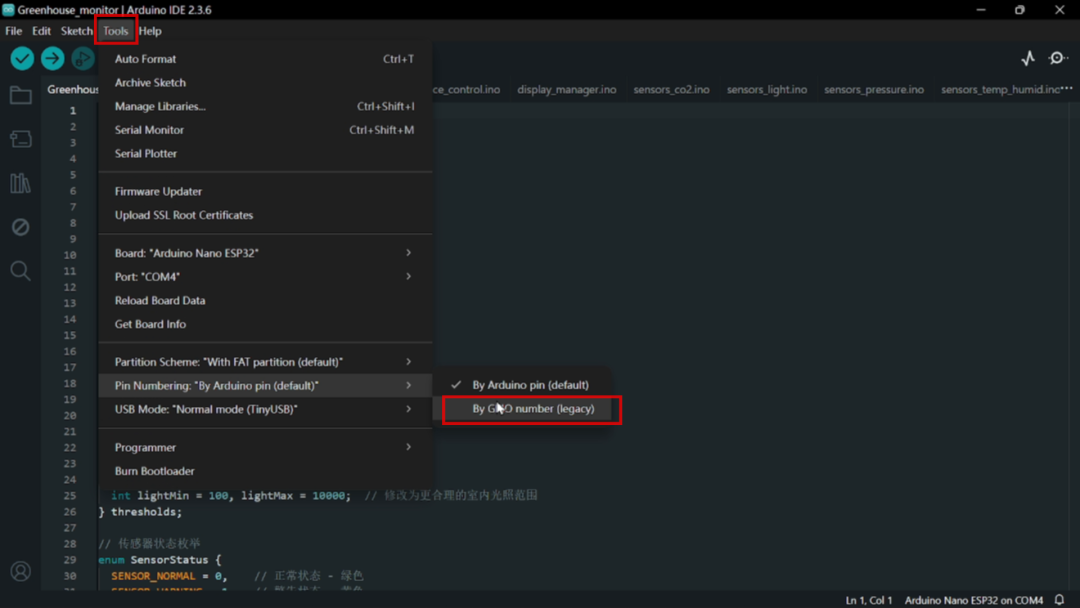
Task: Open the Boards Manager sidebar icon
Action: pos(21,139)
